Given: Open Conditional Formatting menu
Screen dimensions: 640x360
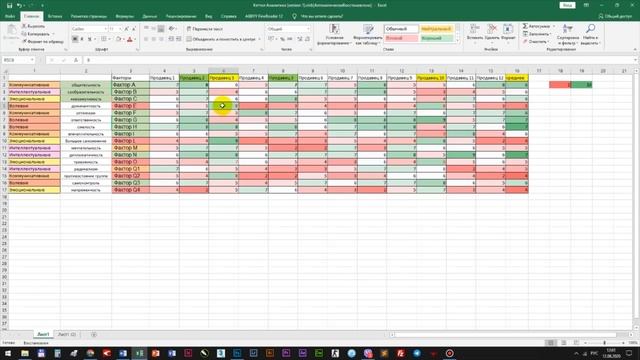Looking at the screenshot, I should pos(334,34).
